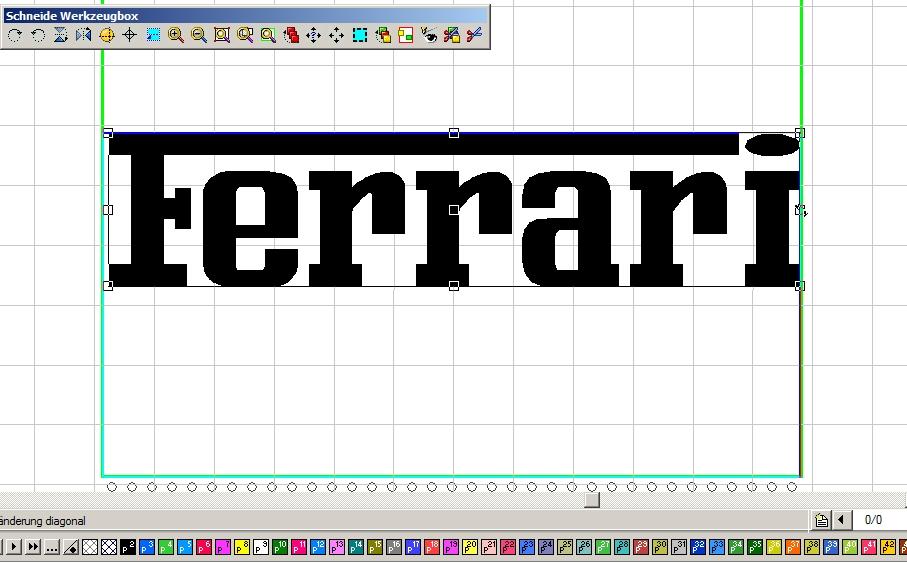Viewport: 907px width, 563px height.
Task: Select the zoom in magnifier
Action: pyautogui.click(x=176, y=36)
